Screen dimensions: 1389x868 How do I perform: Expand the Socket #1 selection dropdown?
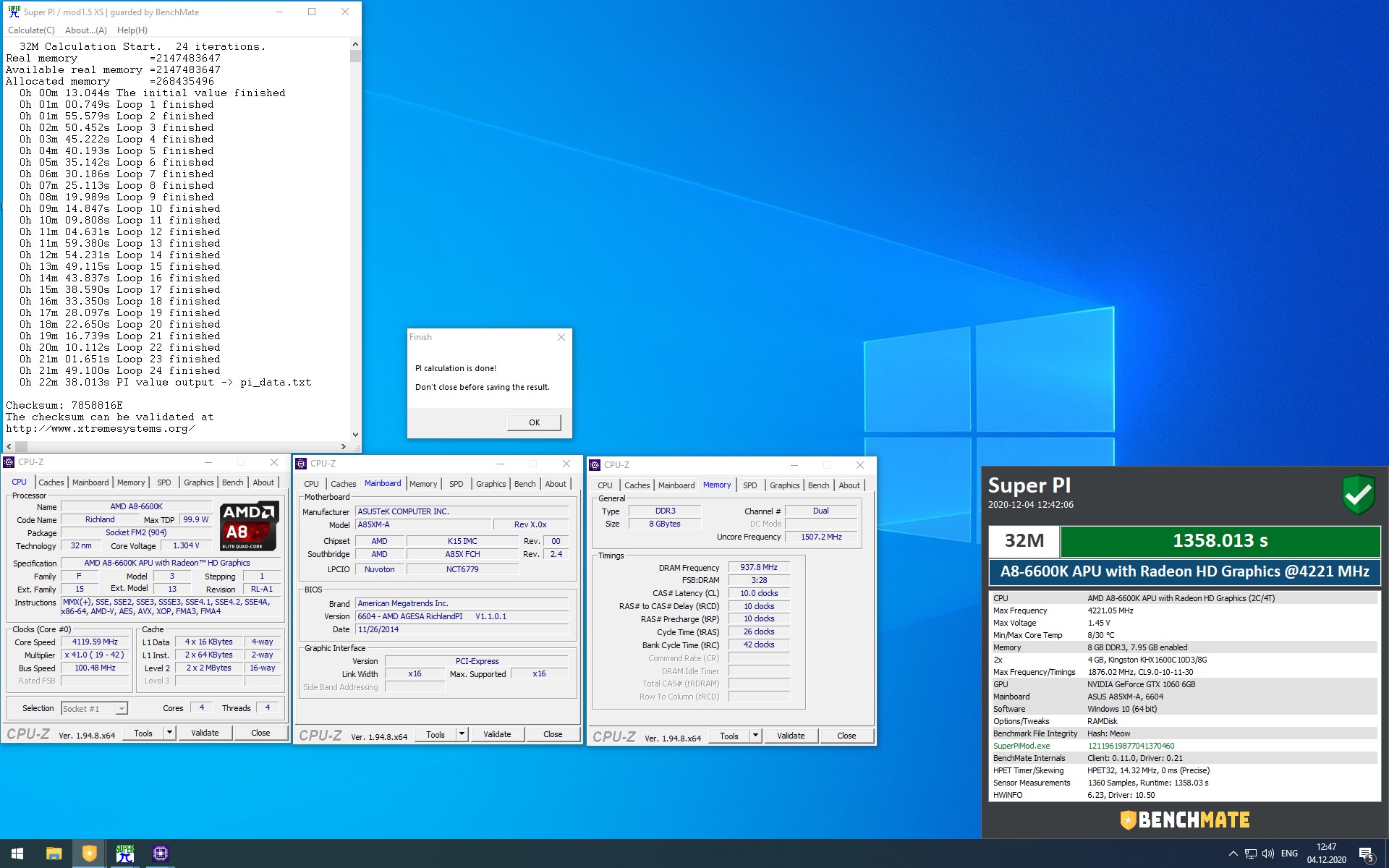click(x=122, y=709)
